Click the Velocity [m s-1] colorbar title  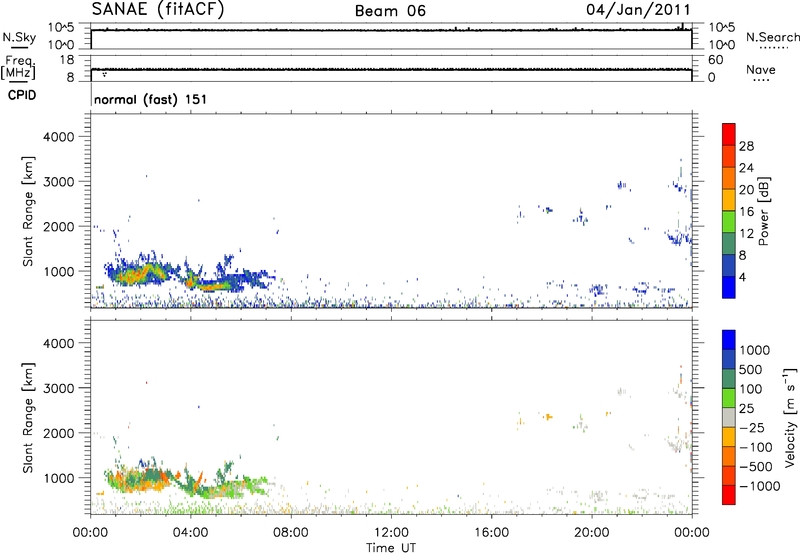(x=790, y=417)
